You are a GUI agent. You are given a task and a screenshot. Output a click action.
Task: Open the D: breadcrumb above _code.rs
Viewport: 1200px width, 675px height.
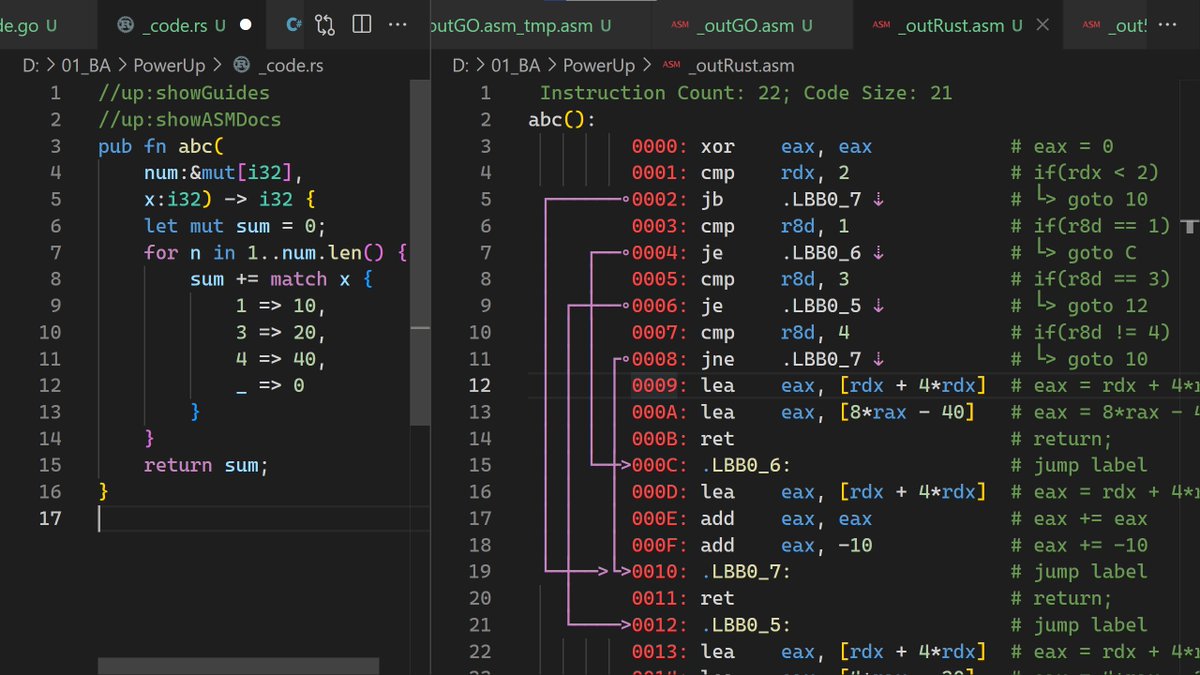pos(32,66)
